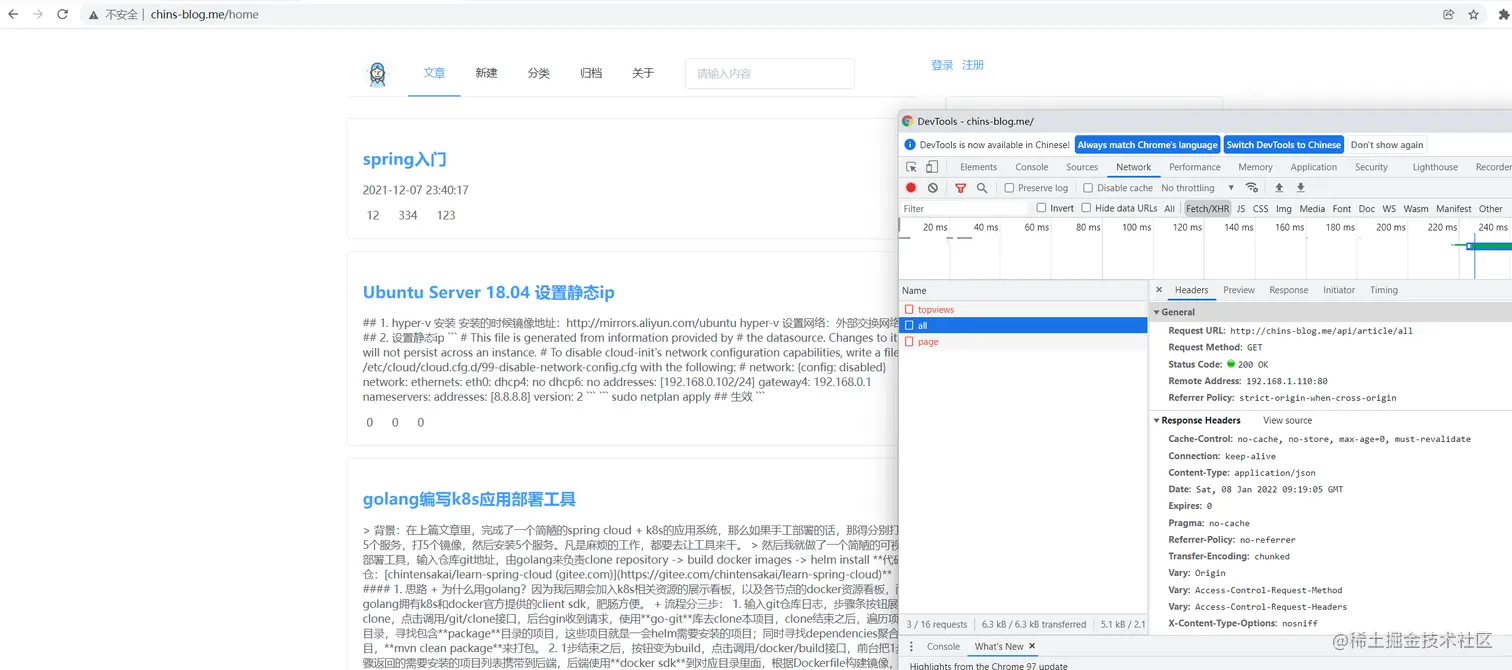Switch to the Sources panel tab

(x=1082, y=167)
